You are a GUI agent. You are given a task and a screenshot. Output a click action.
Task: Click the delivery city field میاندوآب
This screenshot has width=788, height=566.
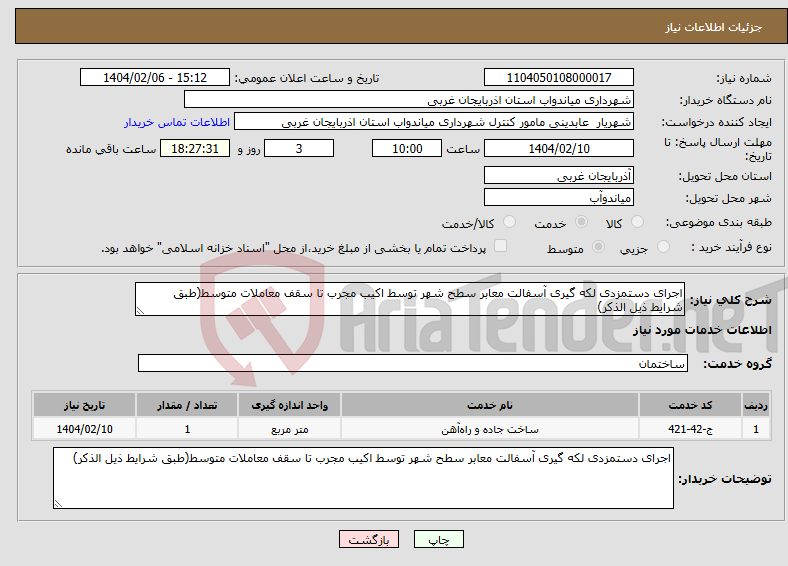pyautogui.click(x=558, y=197)
